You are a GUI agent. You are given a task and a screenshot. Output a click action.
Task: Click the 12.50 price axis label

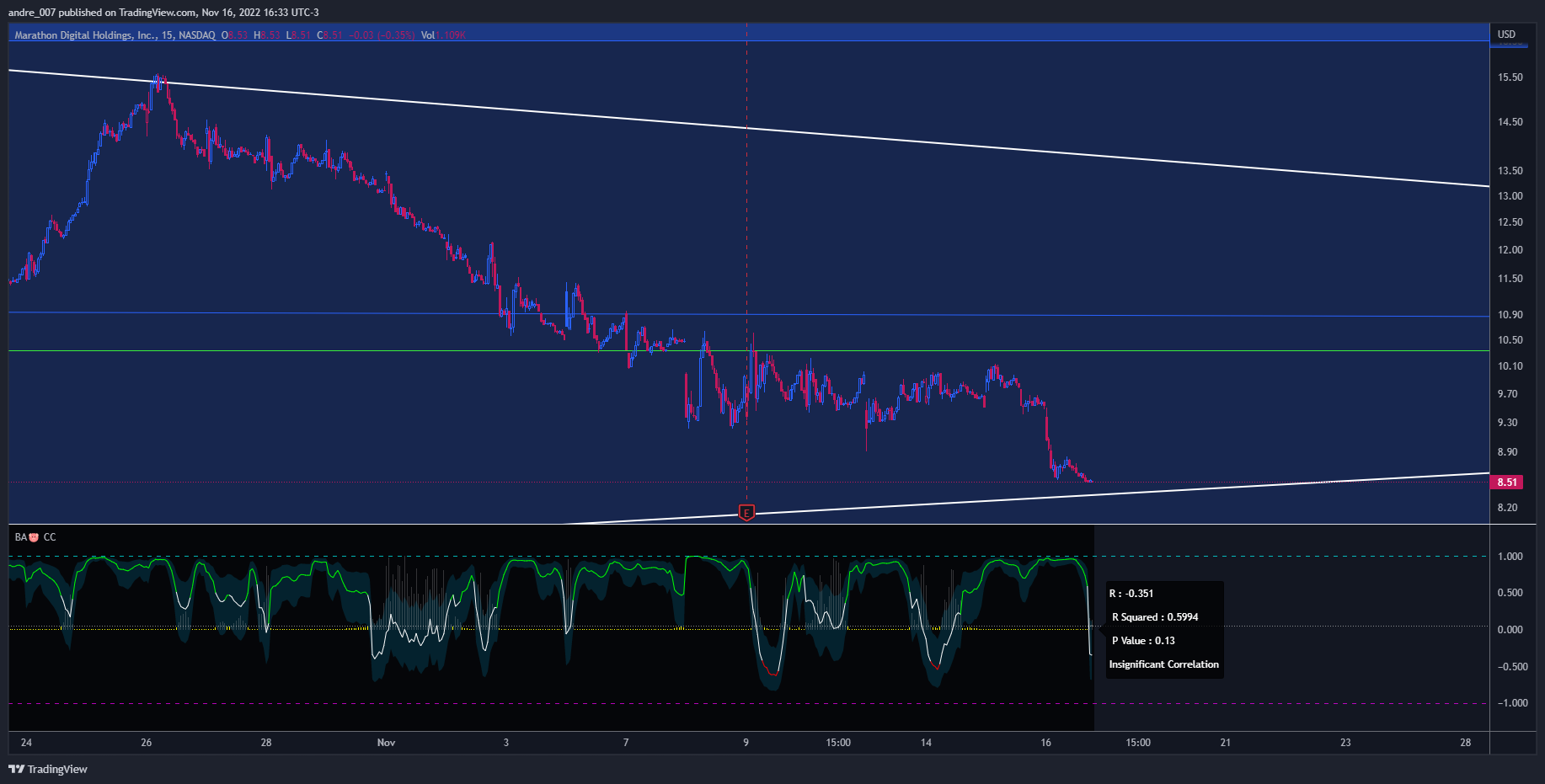(1510, 222)
